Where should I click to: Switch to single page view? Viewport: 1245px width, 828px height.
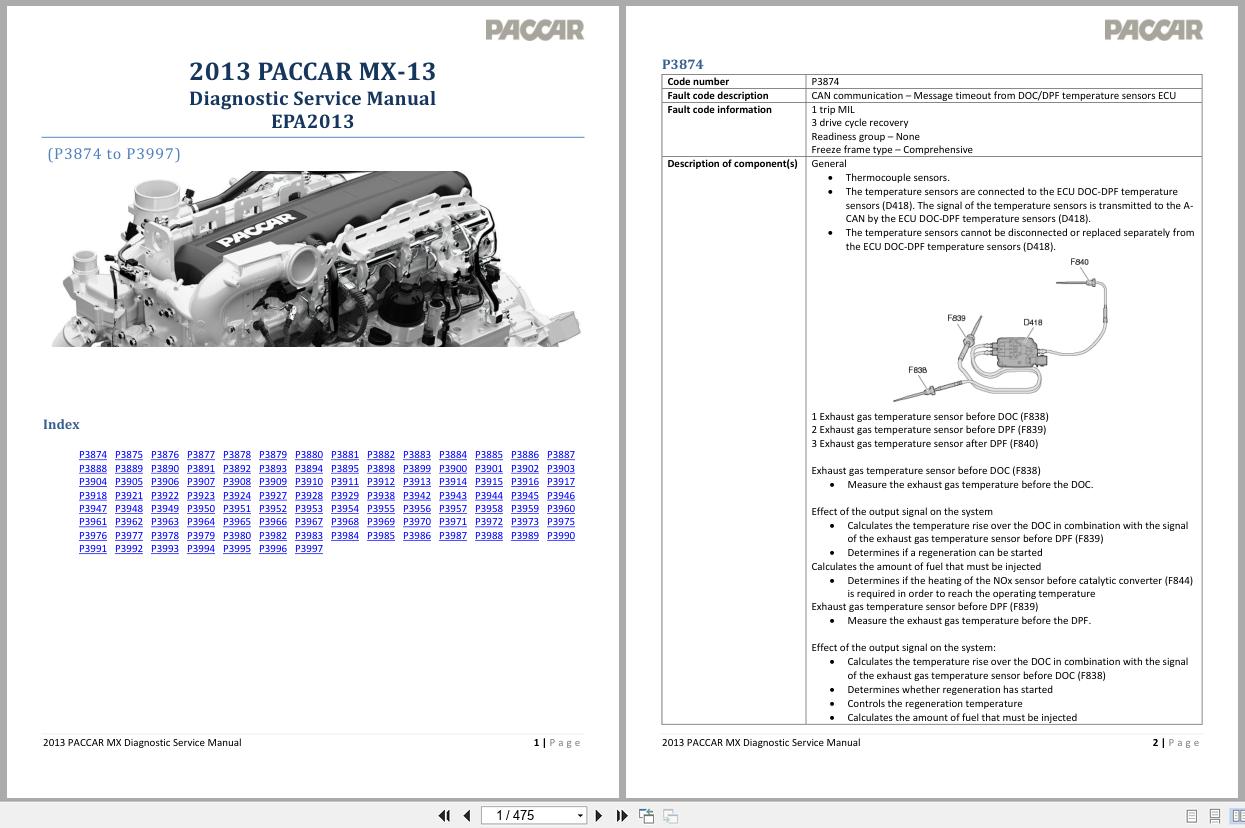point(1191,816)
